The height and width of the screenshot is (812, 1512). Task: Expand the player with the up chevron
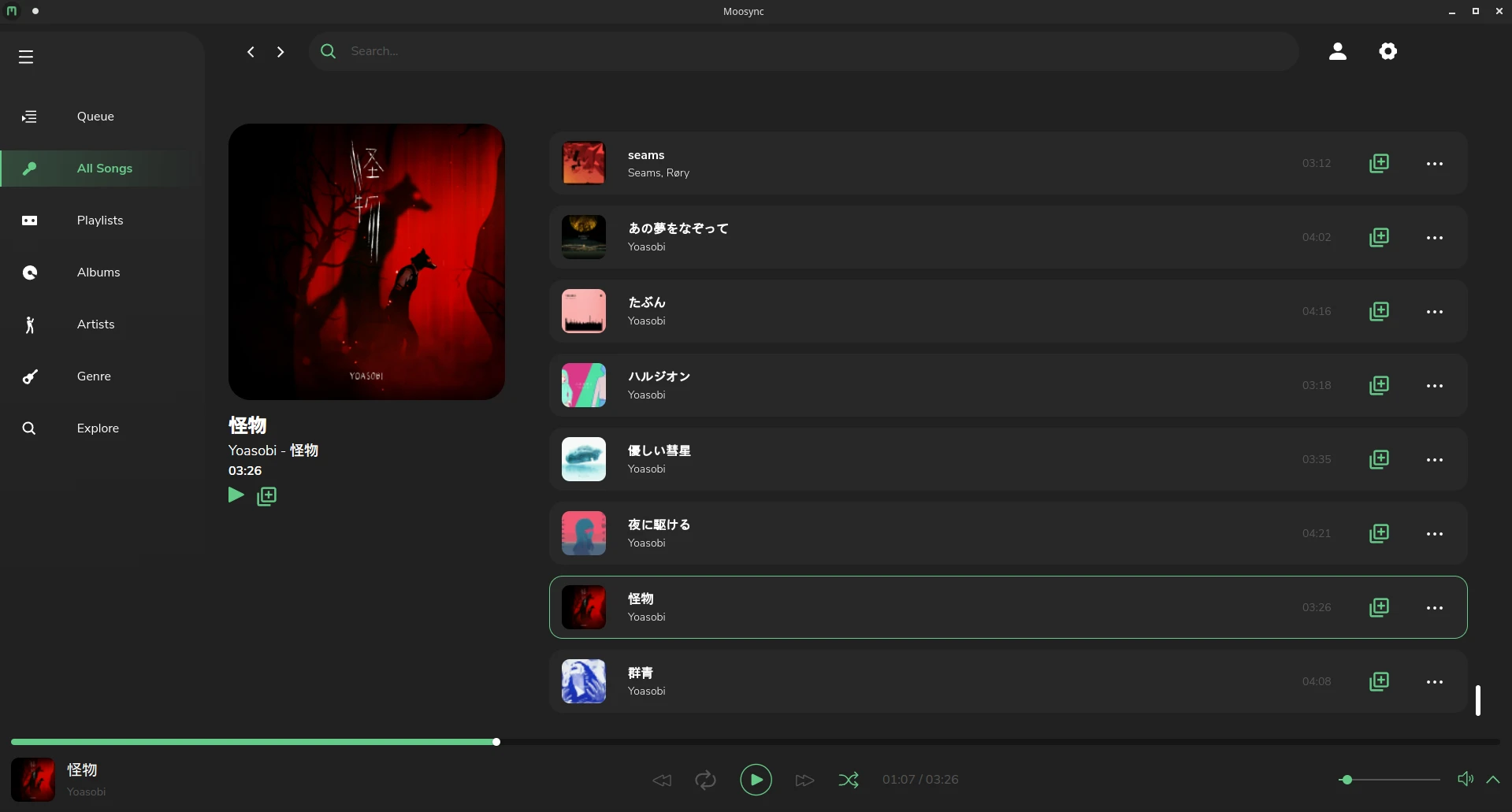click(x=1492, y=780)
